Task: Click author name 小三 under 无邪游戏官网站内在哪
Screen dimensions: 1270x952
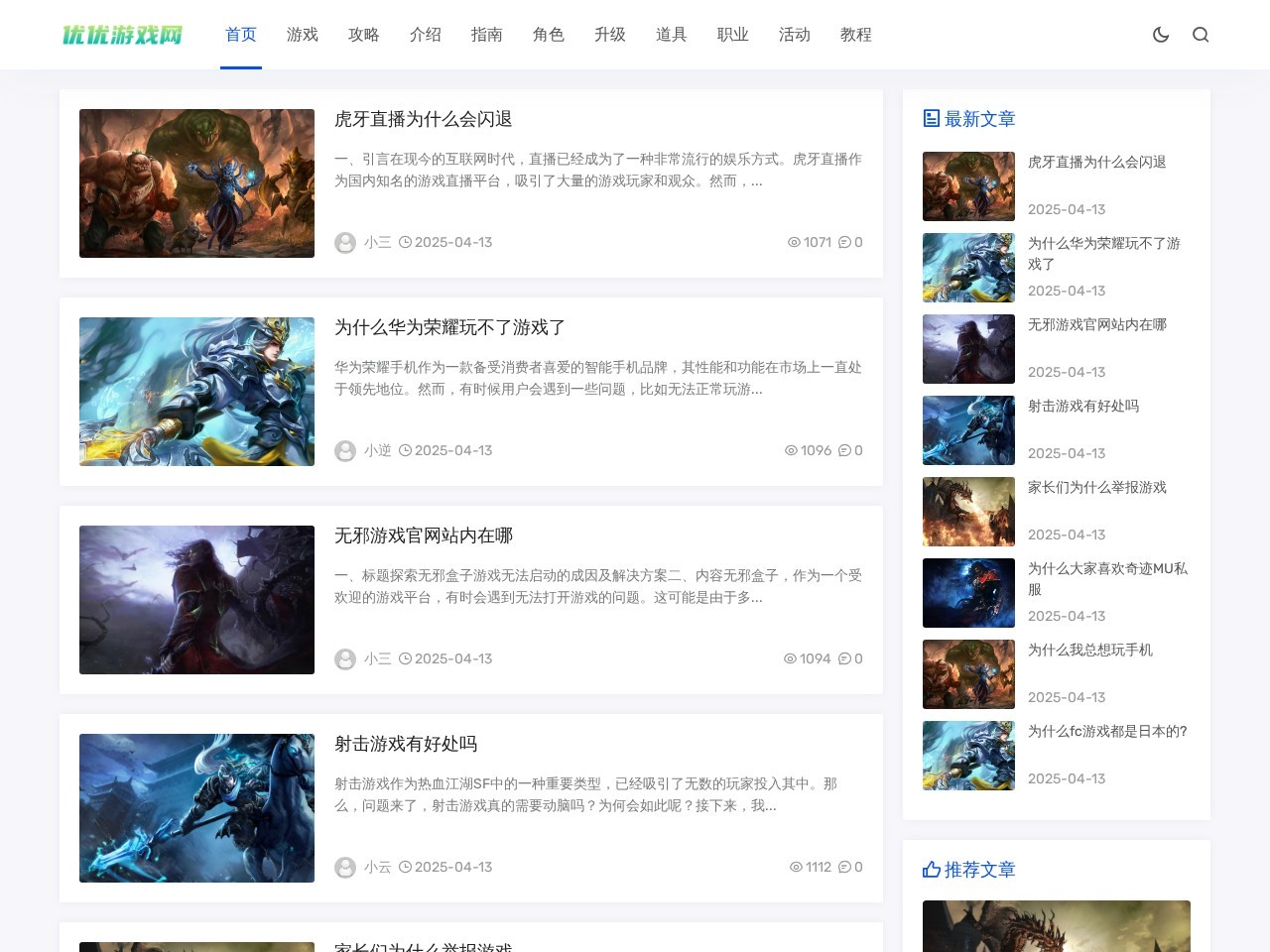Action: (377, 658)
